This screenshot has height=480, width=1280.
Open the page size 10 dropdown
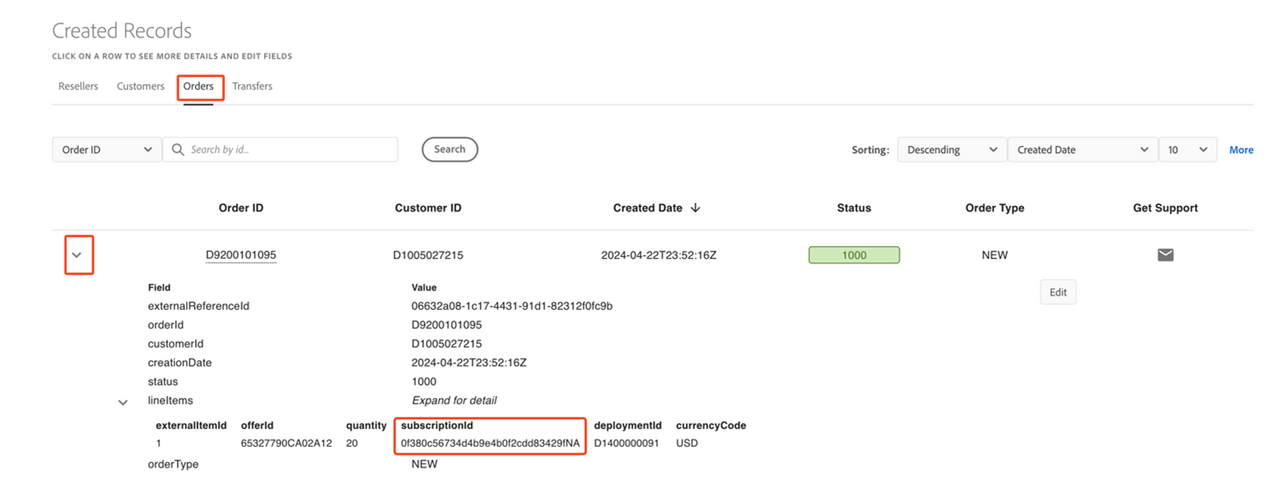pyautogui.click(x=1187, y=150)
